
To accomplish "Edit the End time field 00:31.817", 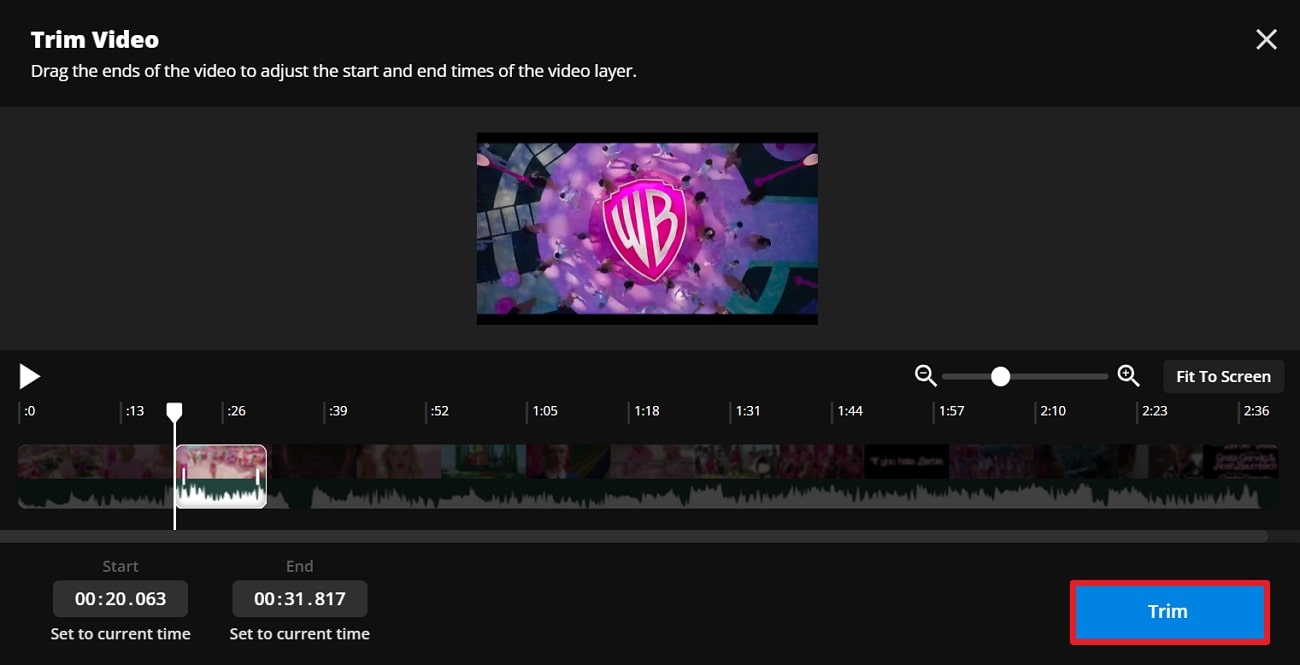I will (300, 599).
